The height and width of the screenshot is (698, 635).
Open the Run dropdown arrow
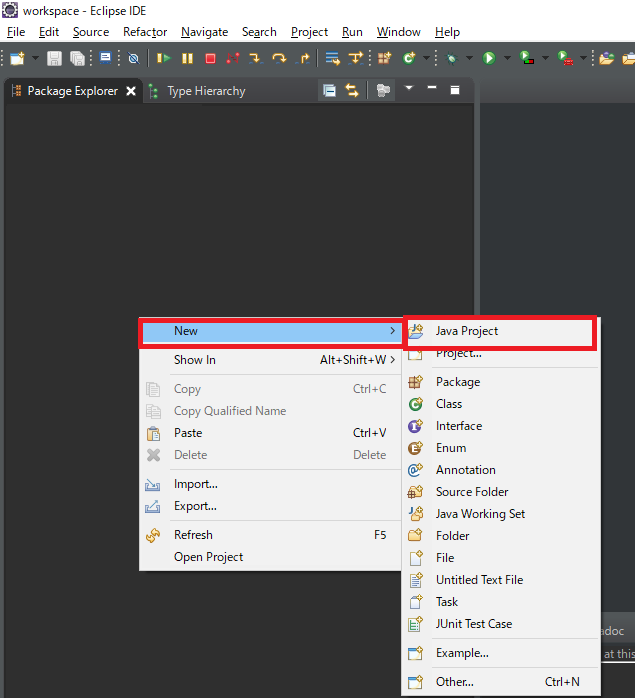[507, 58]
